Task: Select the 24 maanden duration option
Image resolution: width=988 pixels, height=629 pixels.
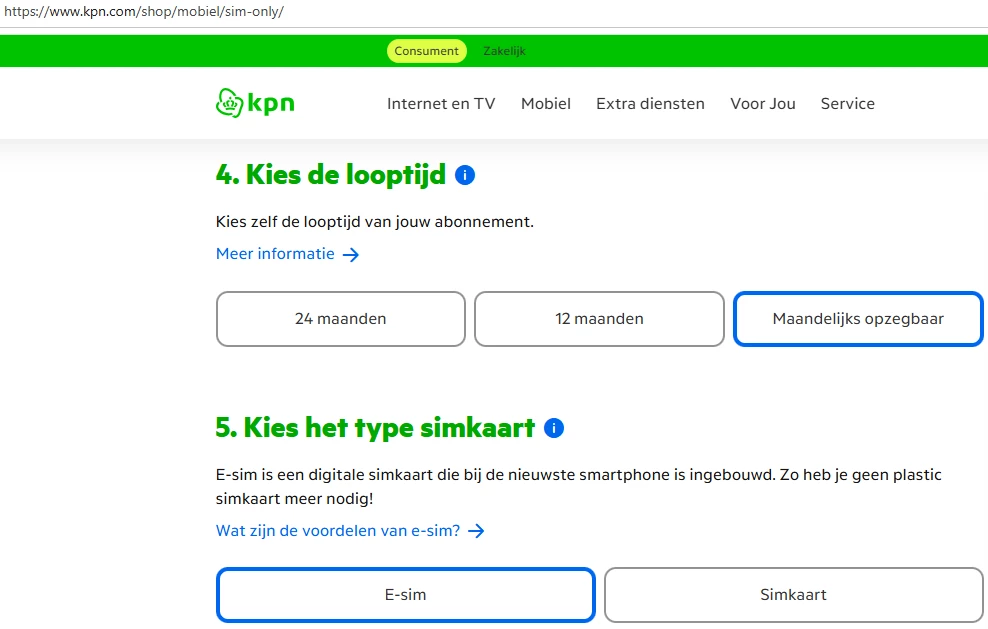Action: coord(340,319)
